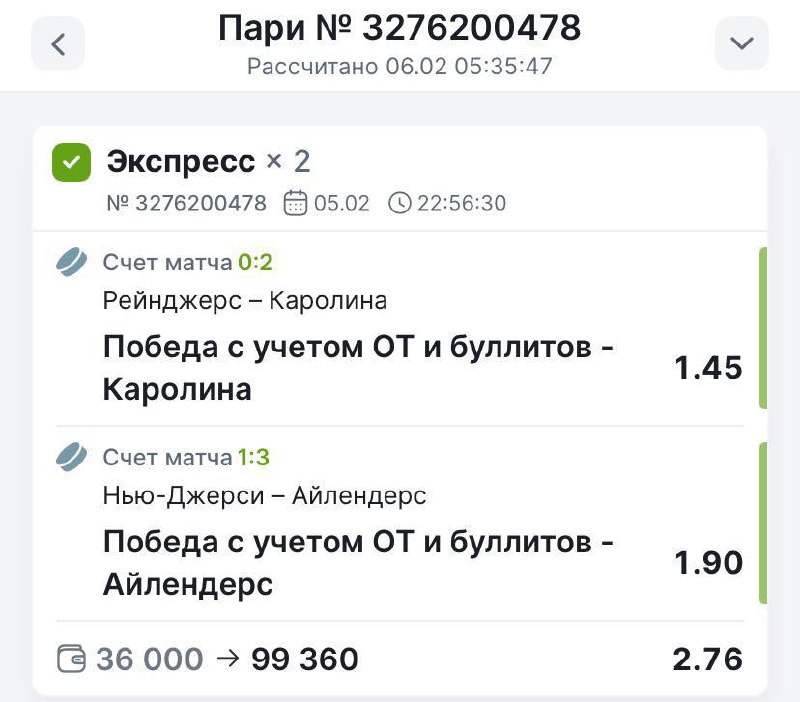Image resolution: width=800 pixels, height=702 pixels.
Task: Click the 1.90 odds value
Action: pos(708,563)
